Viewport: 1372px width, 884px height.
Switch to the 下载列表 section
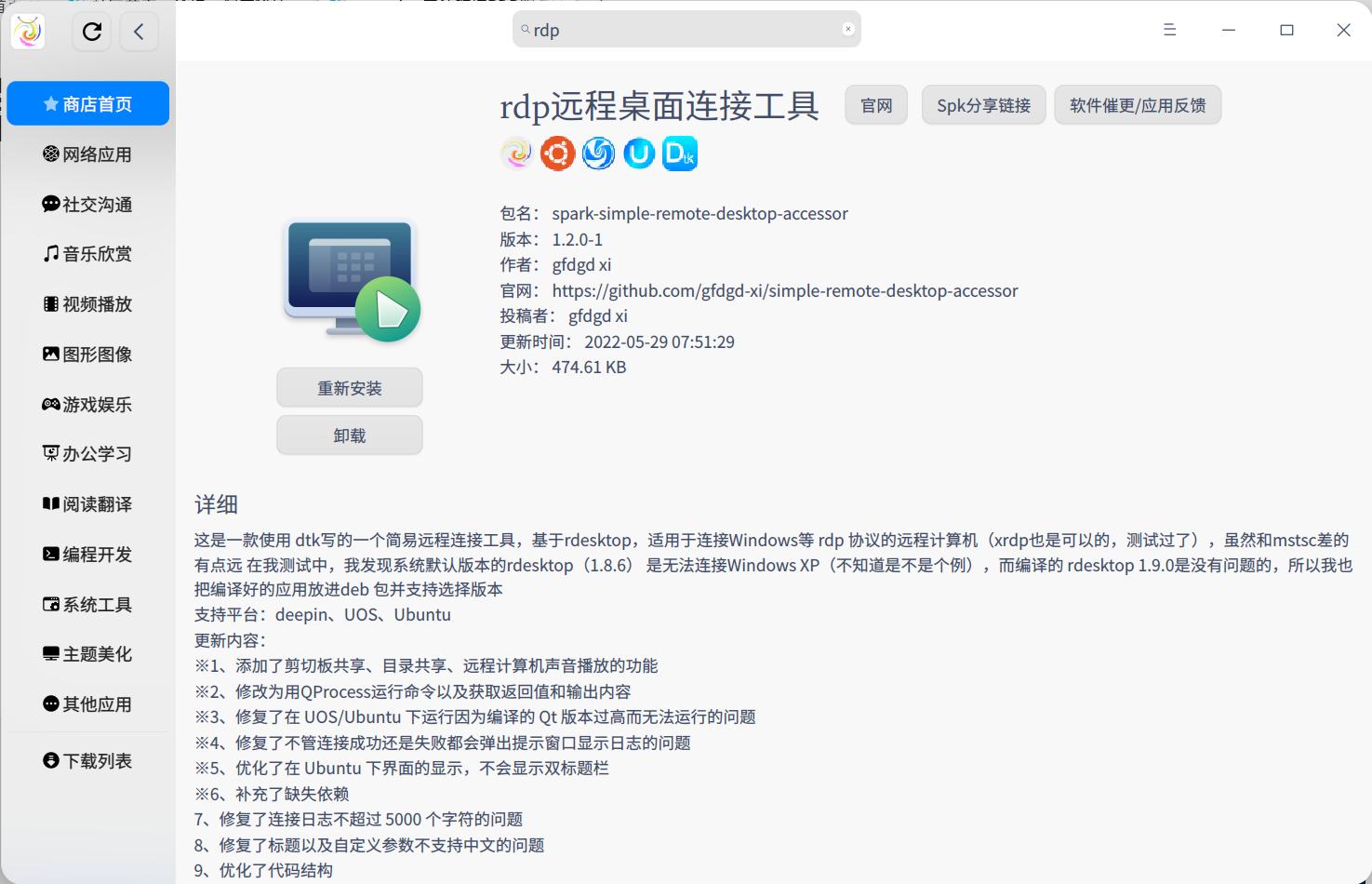(x=87, y=760)
